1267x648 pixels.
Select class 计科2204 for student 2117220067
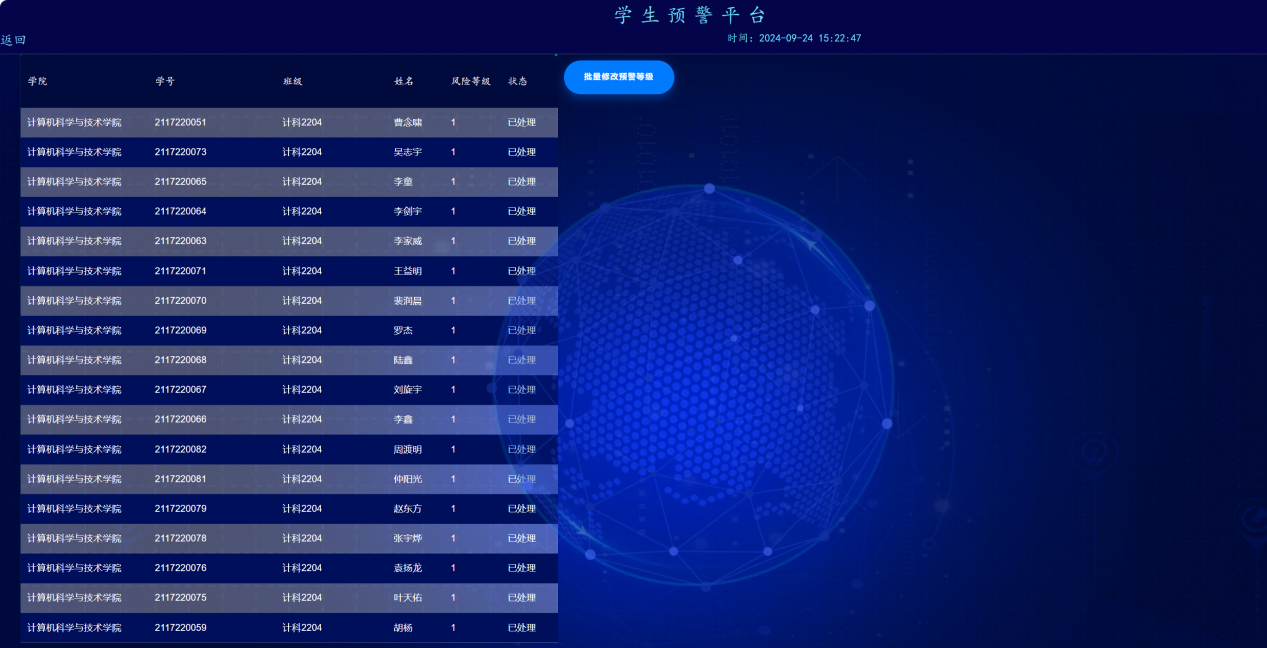point(302,390)
